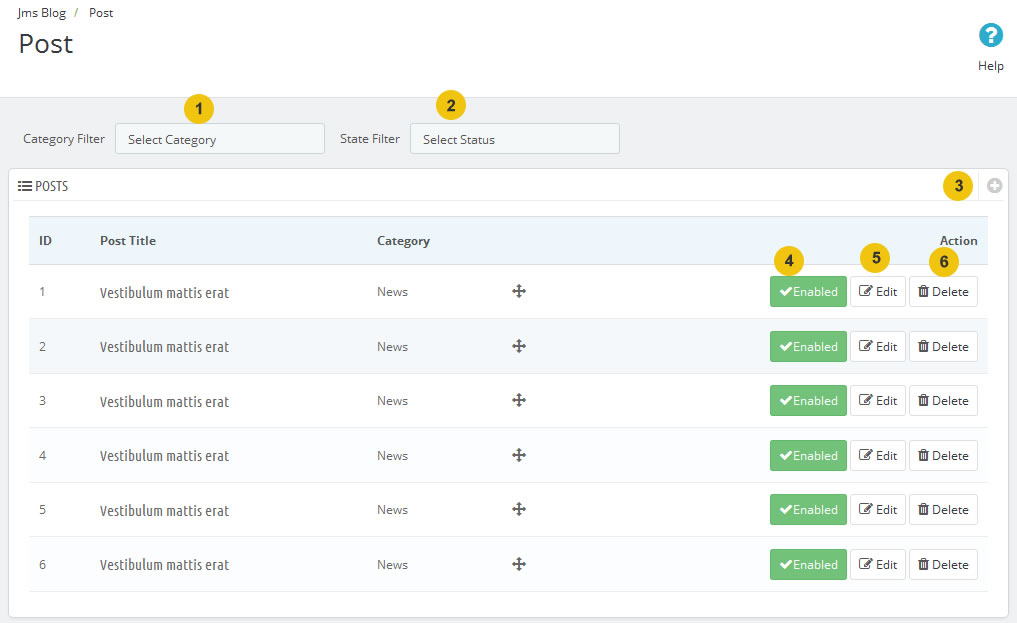Toggle Enabled status of post 1

tap(808, 292)
